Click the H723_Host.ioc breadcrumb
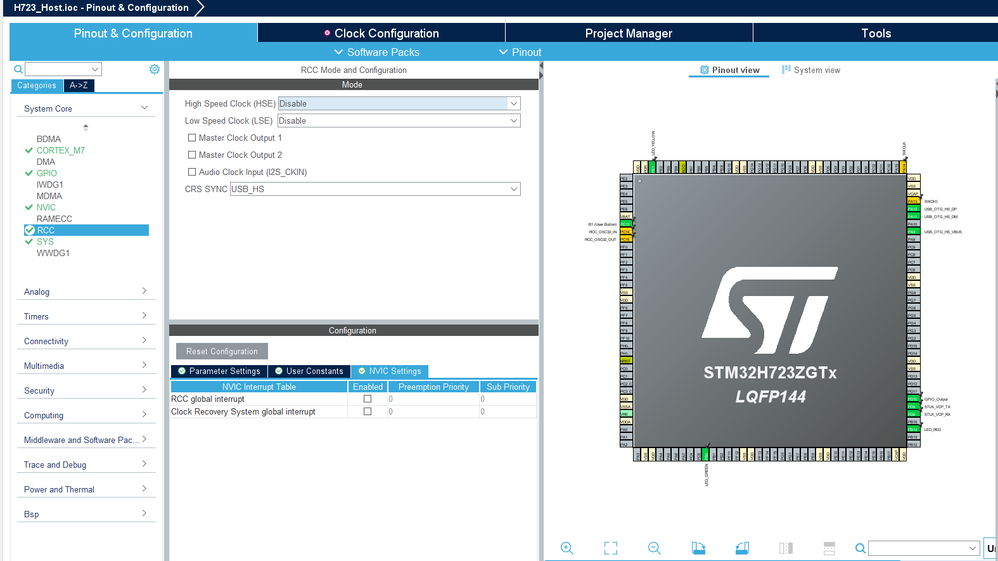 click(101, 8)
